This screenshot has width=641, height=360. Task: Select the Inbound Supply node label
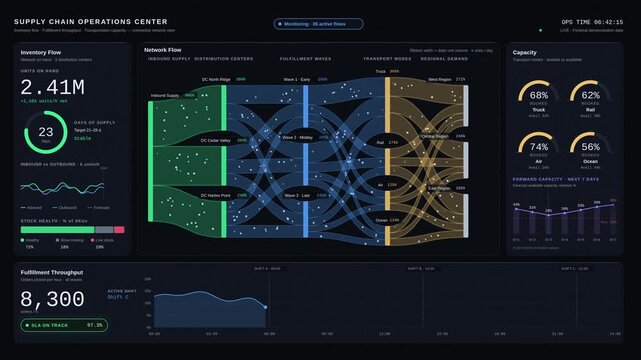(165, 95)
